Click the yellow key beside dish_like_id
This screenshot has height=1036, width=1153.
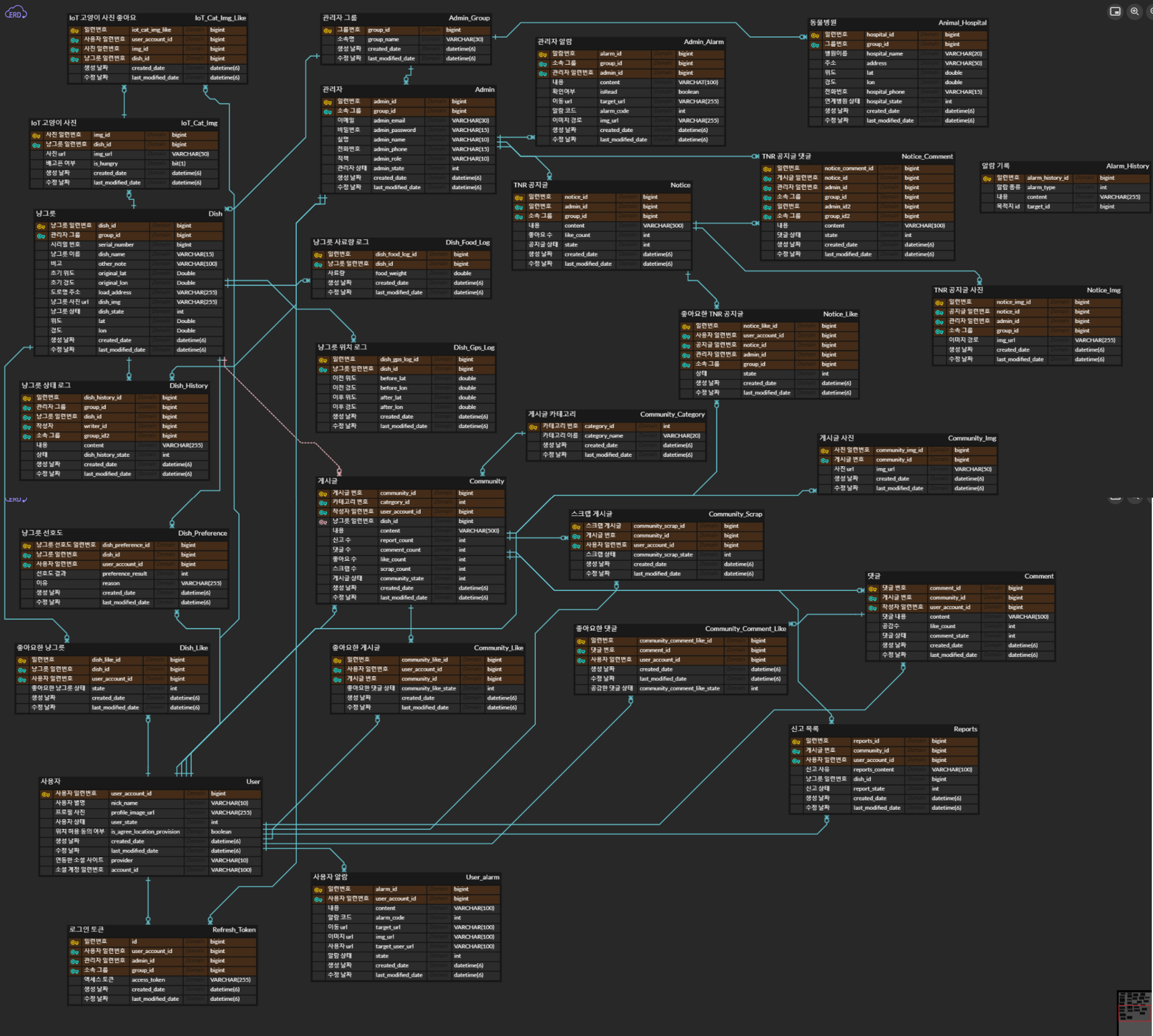pos(22,660)
